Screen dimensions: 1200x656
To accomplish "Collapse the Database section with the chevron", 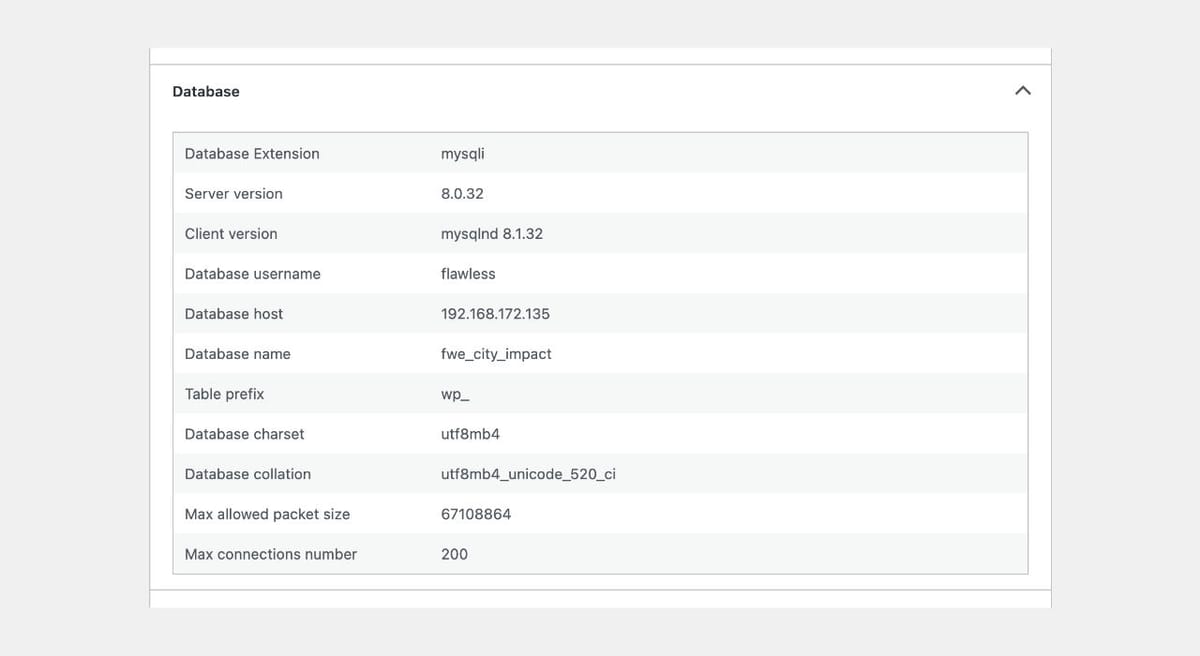I will point(1022,90).
